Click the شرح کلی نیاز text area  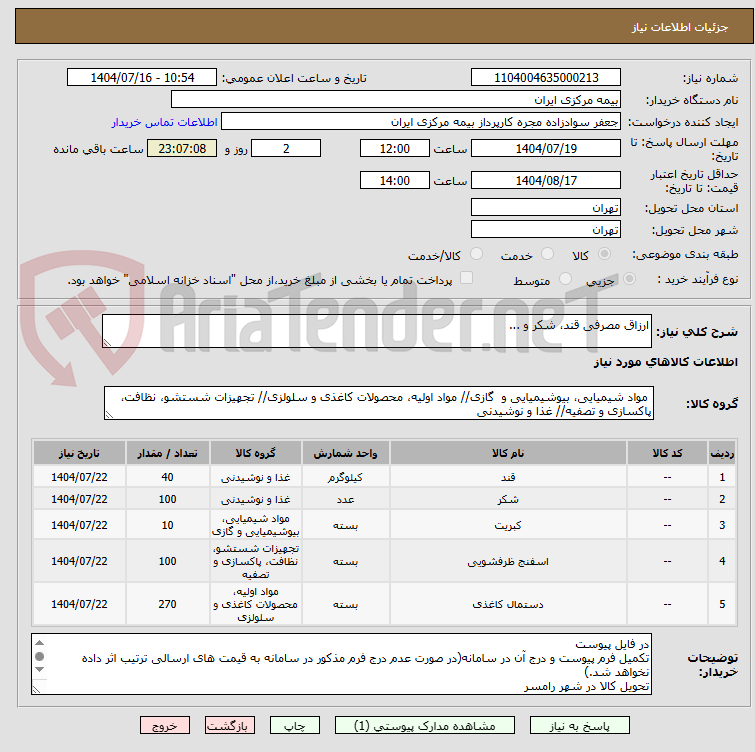point(377,331)
